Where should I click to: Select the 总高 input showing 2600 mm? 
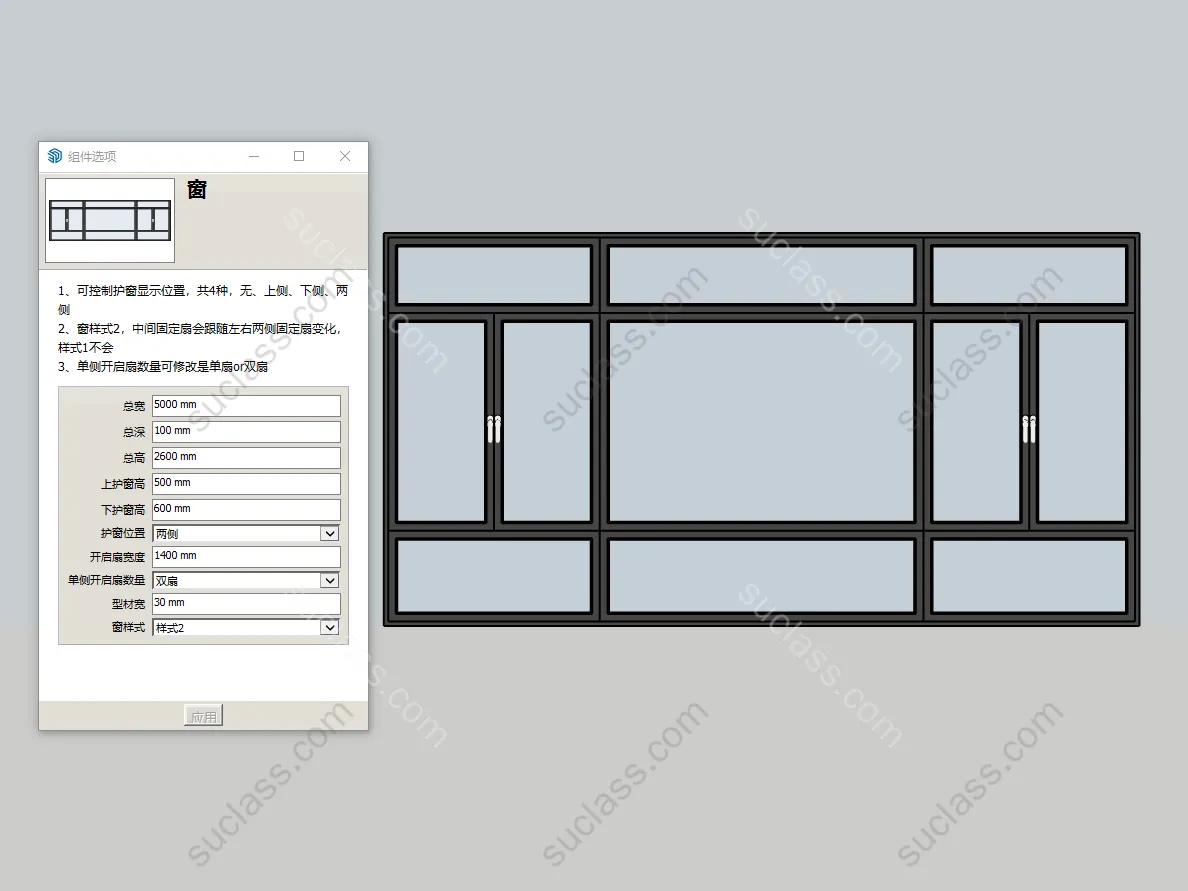(x=246, y=457)
